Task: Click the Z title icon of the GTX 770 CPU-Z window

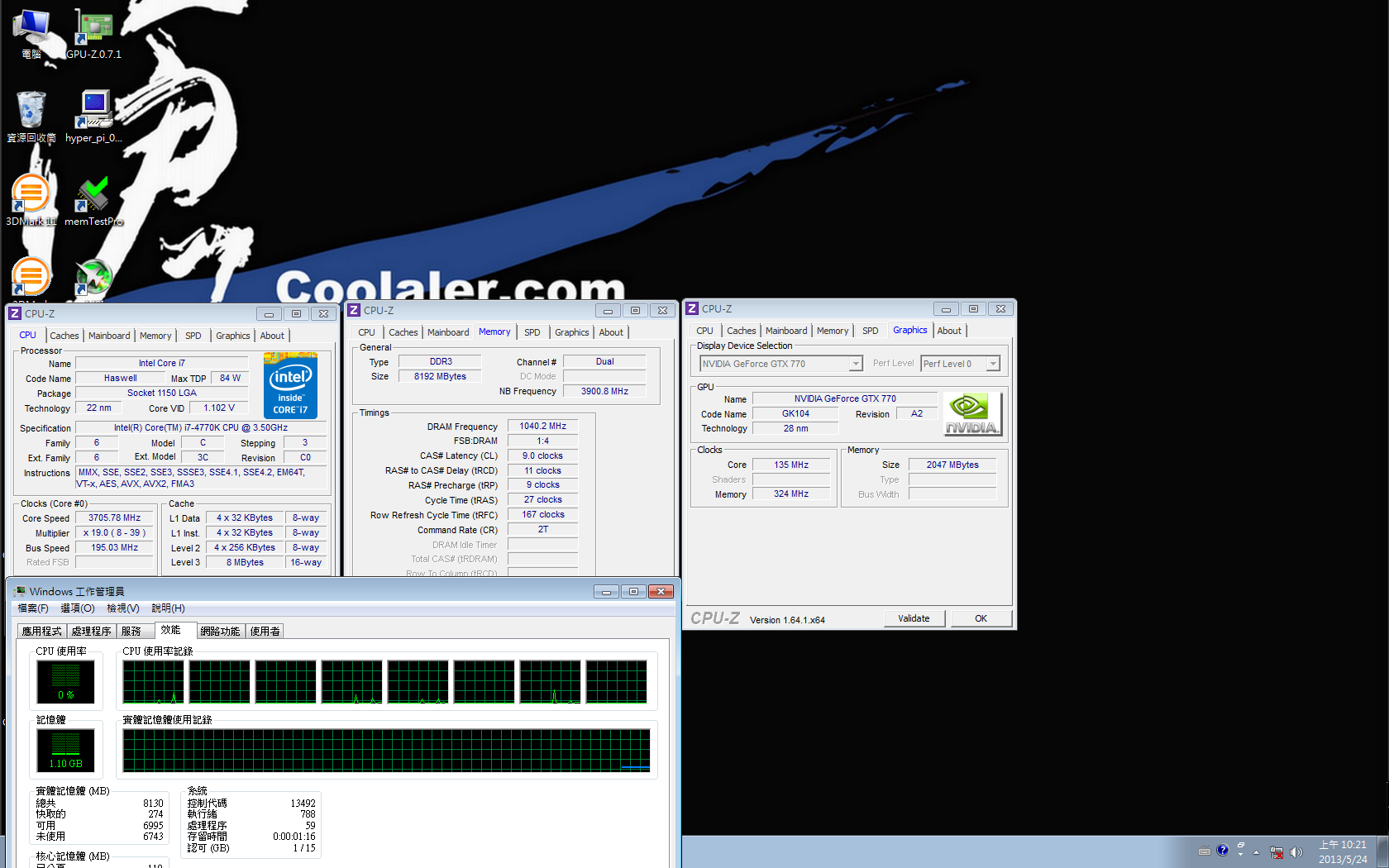Action: pos(692,308)
